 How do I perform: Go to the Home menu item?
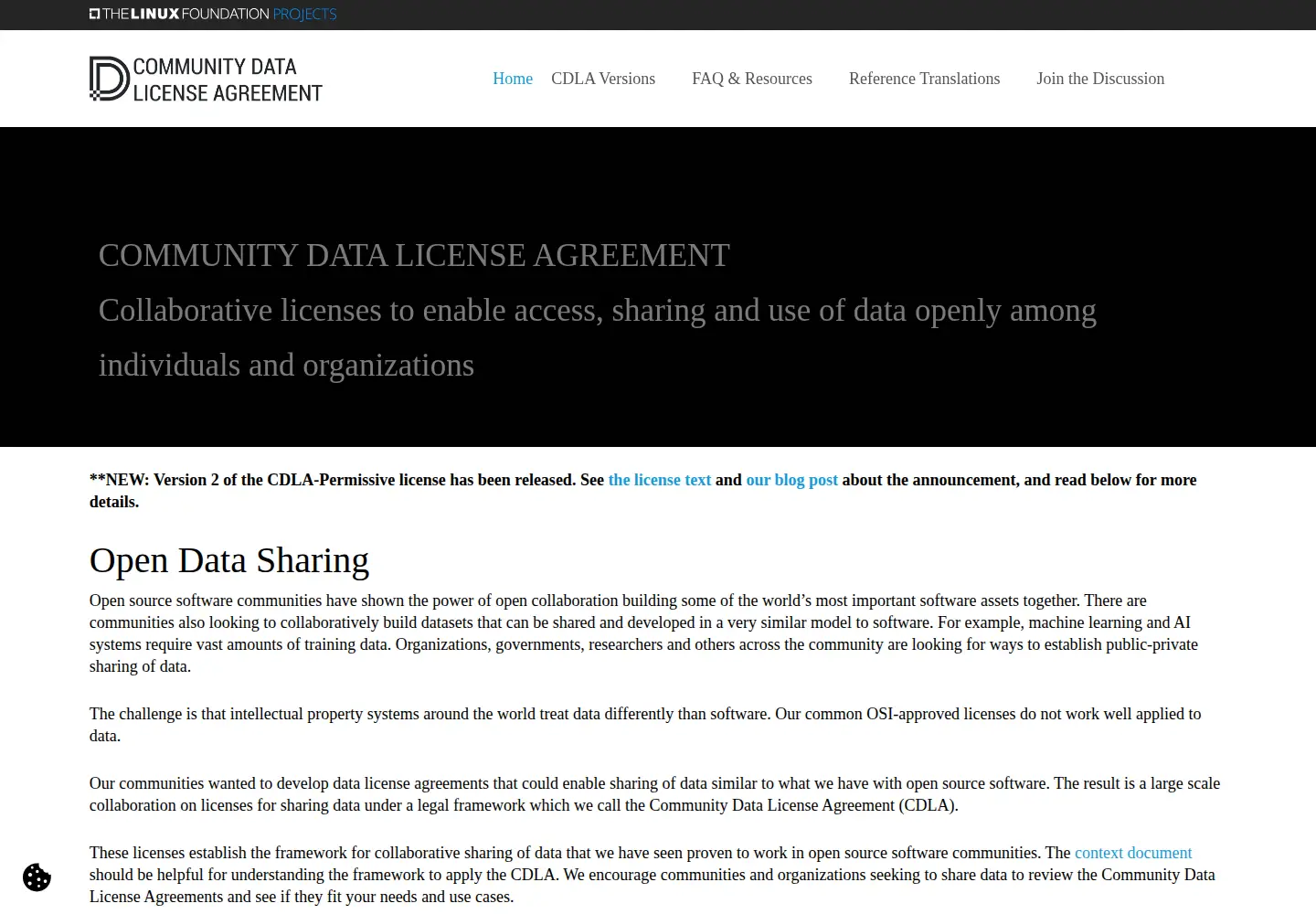513,79
